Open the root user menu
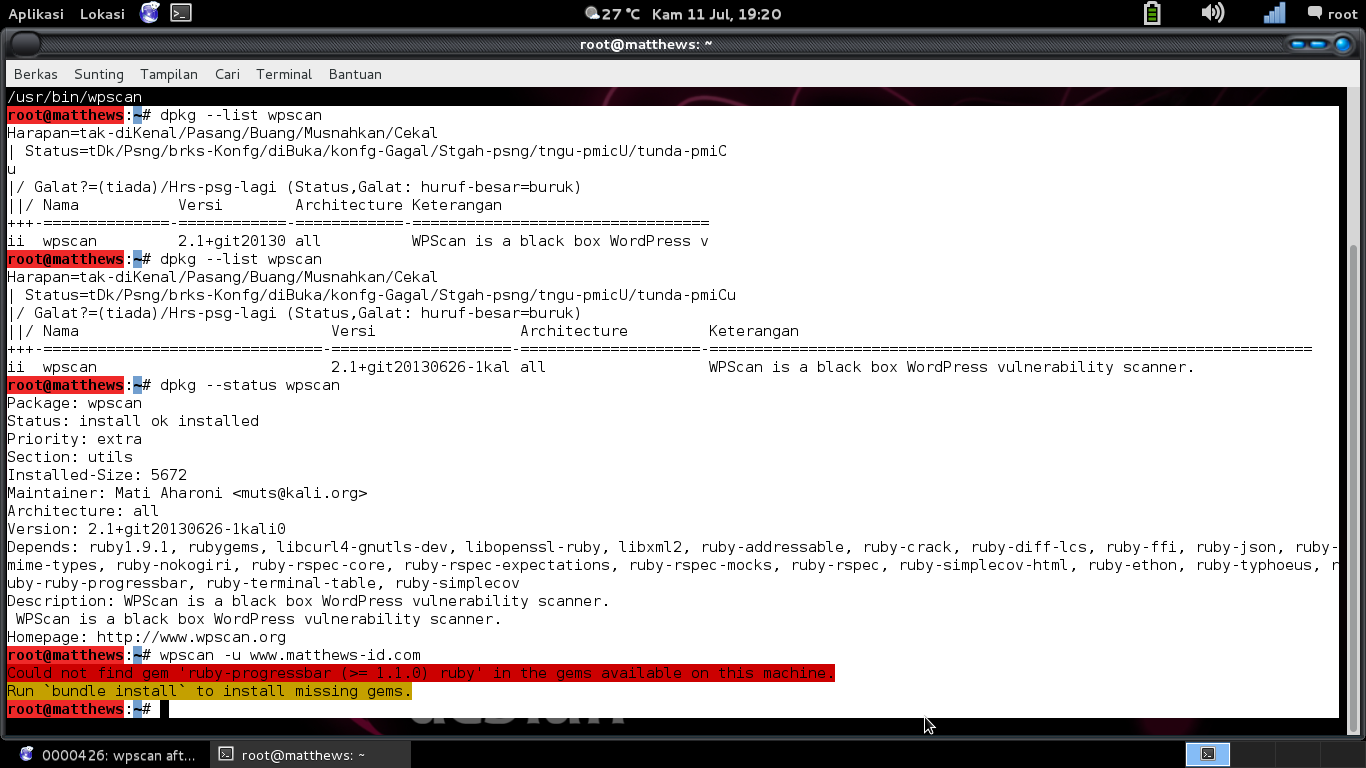The image size is (1366, 768). [1342, 14]
